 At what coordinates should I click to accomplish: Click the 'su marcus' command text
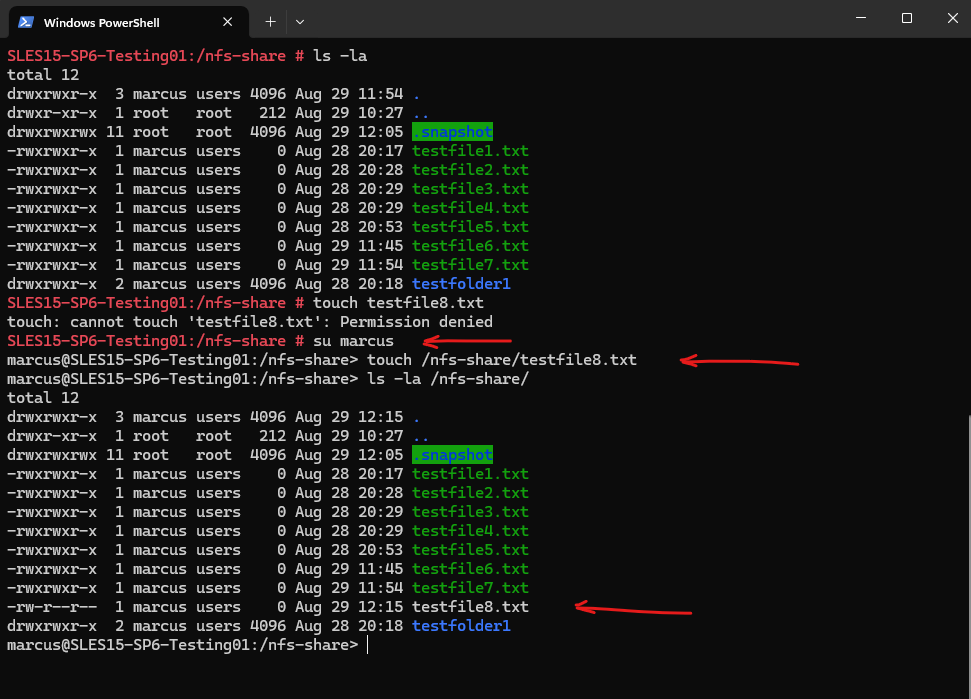[353, 341]
